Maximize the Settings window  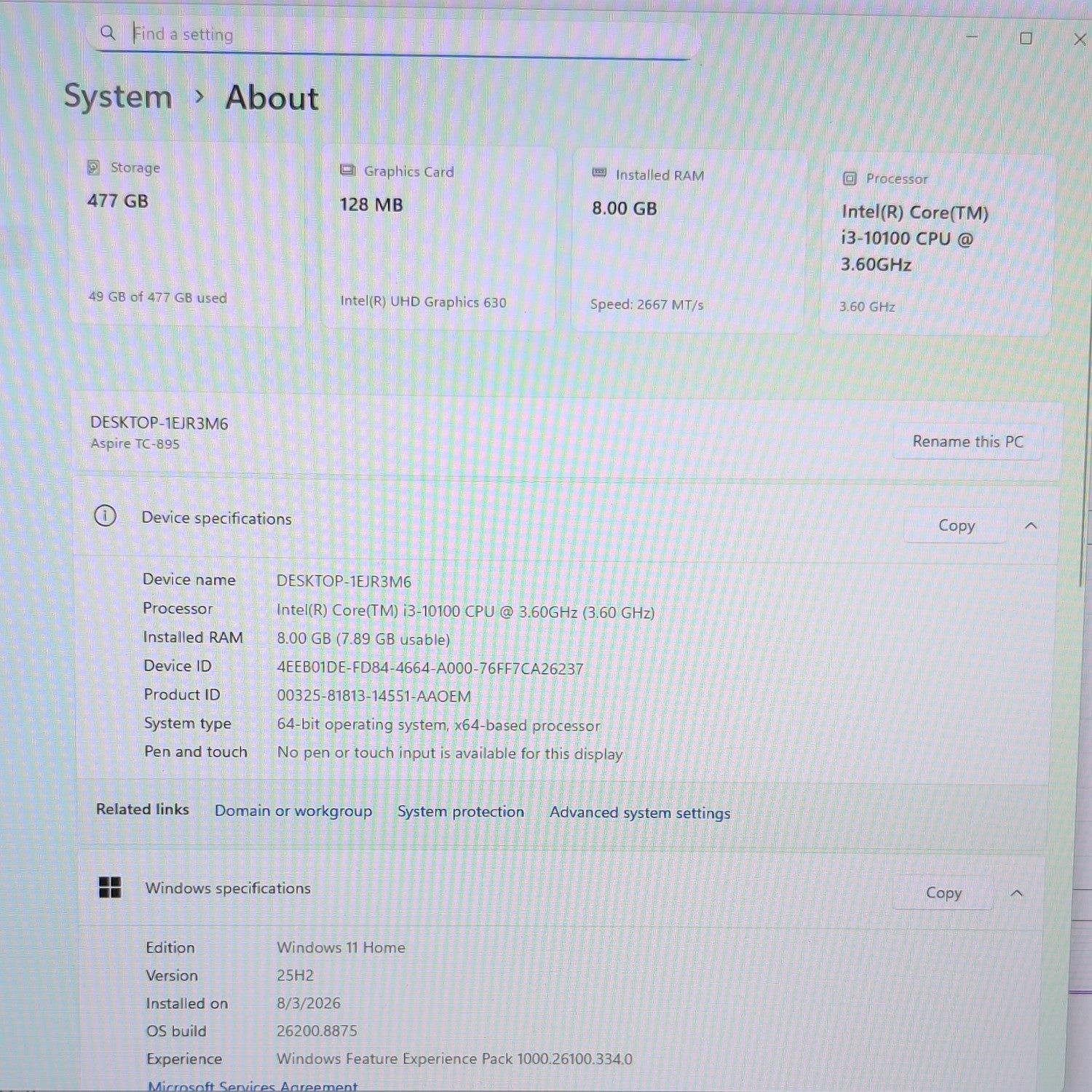pyautogui.click(x=1026, y=39)
